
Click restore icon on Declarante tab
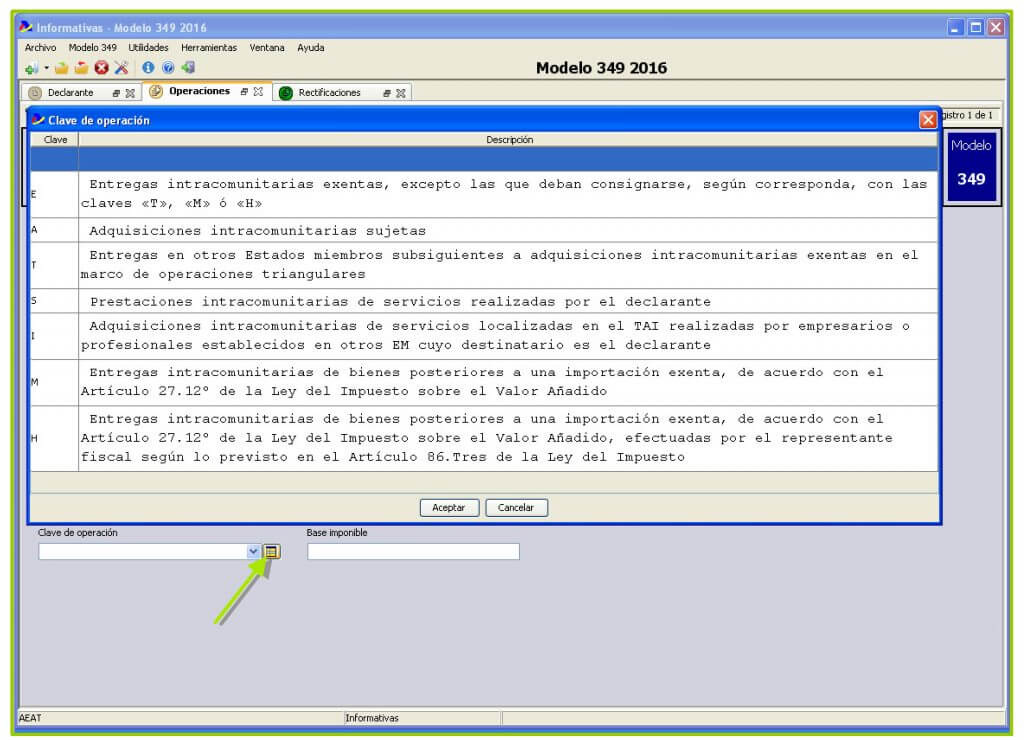click(x=116, y=93)
